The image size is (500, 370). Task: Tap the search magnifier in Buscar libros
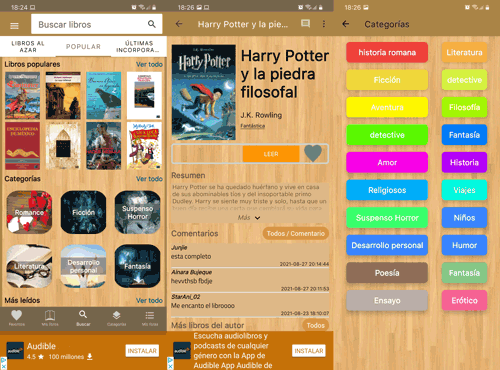coord(152,24)
